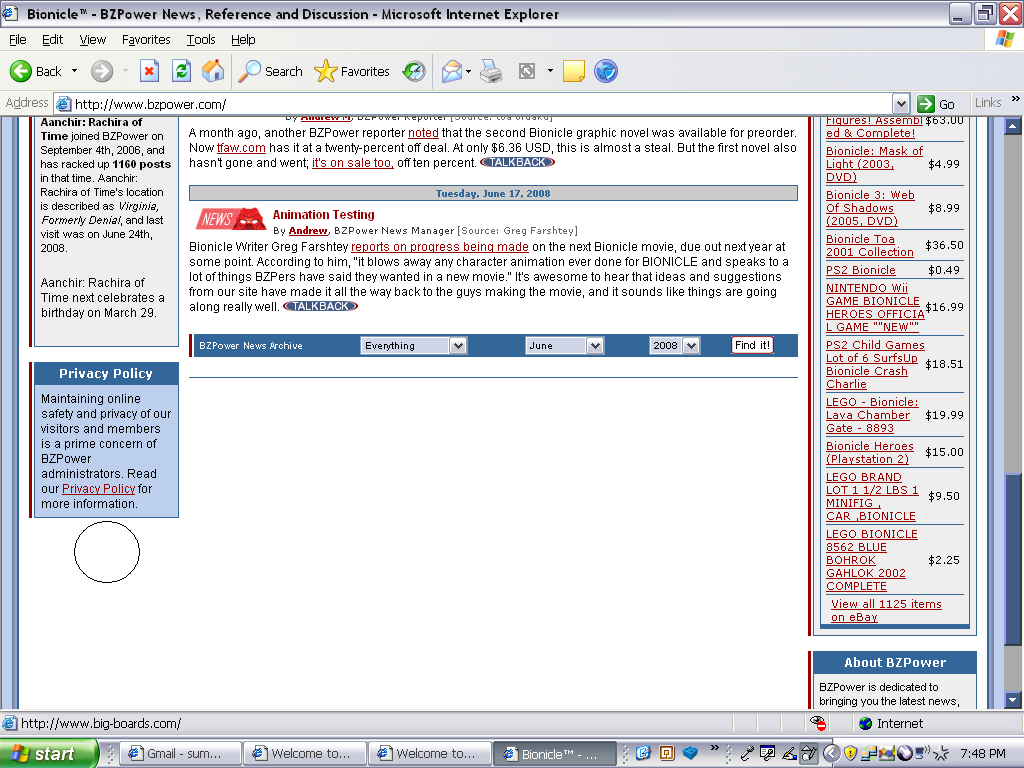
Task: Open the 'it's on sale too' link
Action: 353,163
